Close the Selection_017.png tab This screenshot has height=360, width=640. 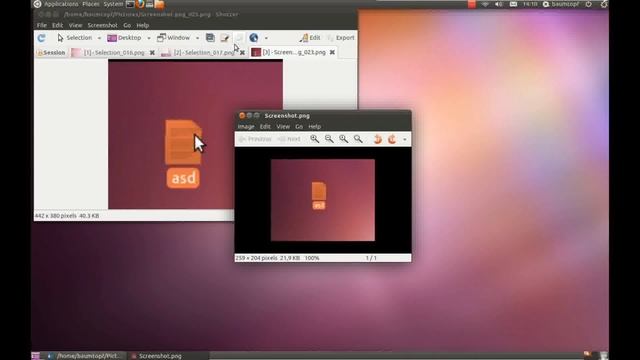coord(242,53)
